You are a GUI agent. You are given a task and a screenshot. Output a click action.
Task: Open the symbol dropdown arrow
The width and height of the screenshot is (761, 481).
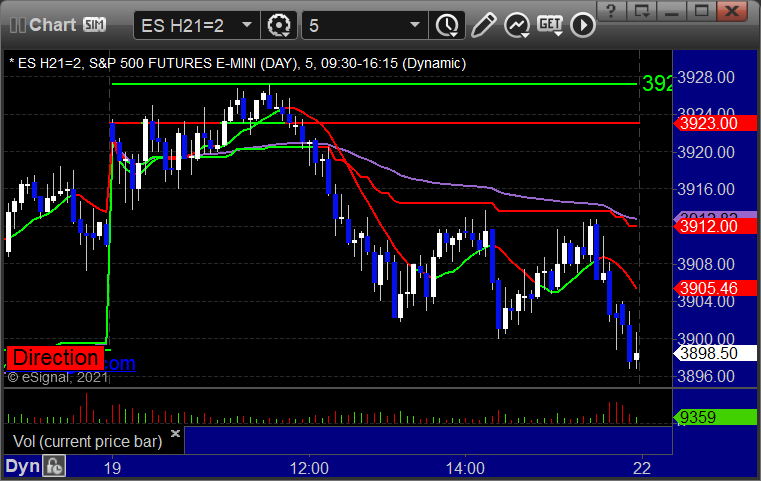pos(247,25)
